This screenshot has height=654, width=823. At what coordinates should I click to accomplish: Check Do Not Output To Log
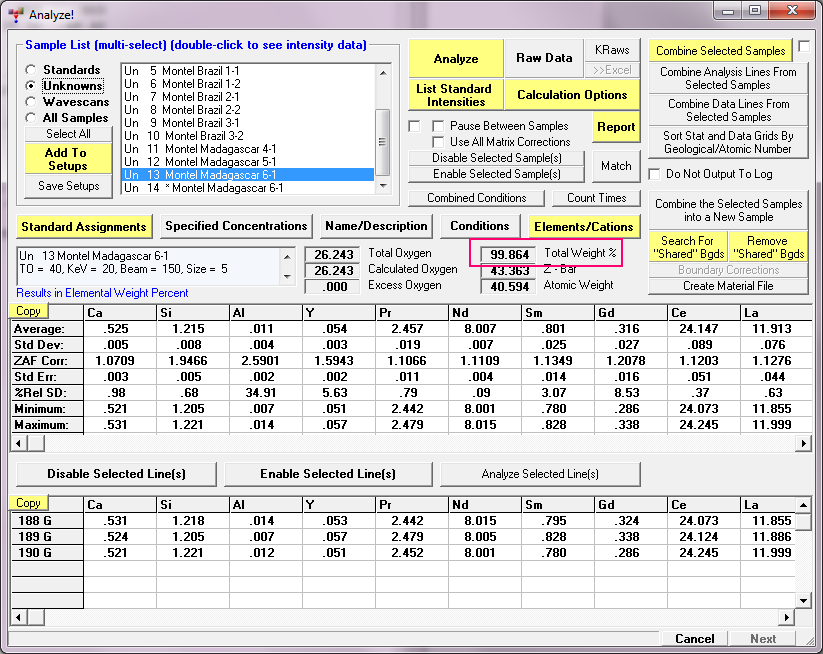[655, 174]
